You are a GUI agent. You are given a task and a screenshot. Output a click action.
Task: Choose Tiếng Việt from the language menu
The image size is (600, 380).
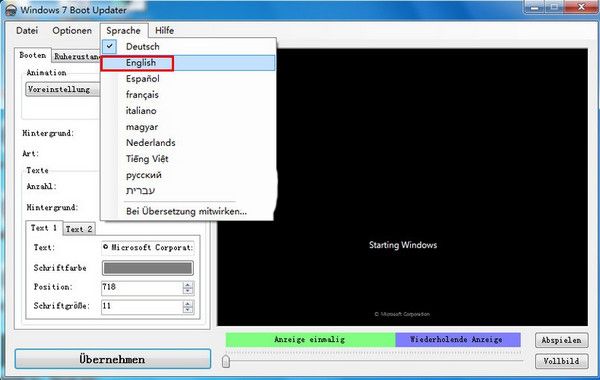point(188,159)
